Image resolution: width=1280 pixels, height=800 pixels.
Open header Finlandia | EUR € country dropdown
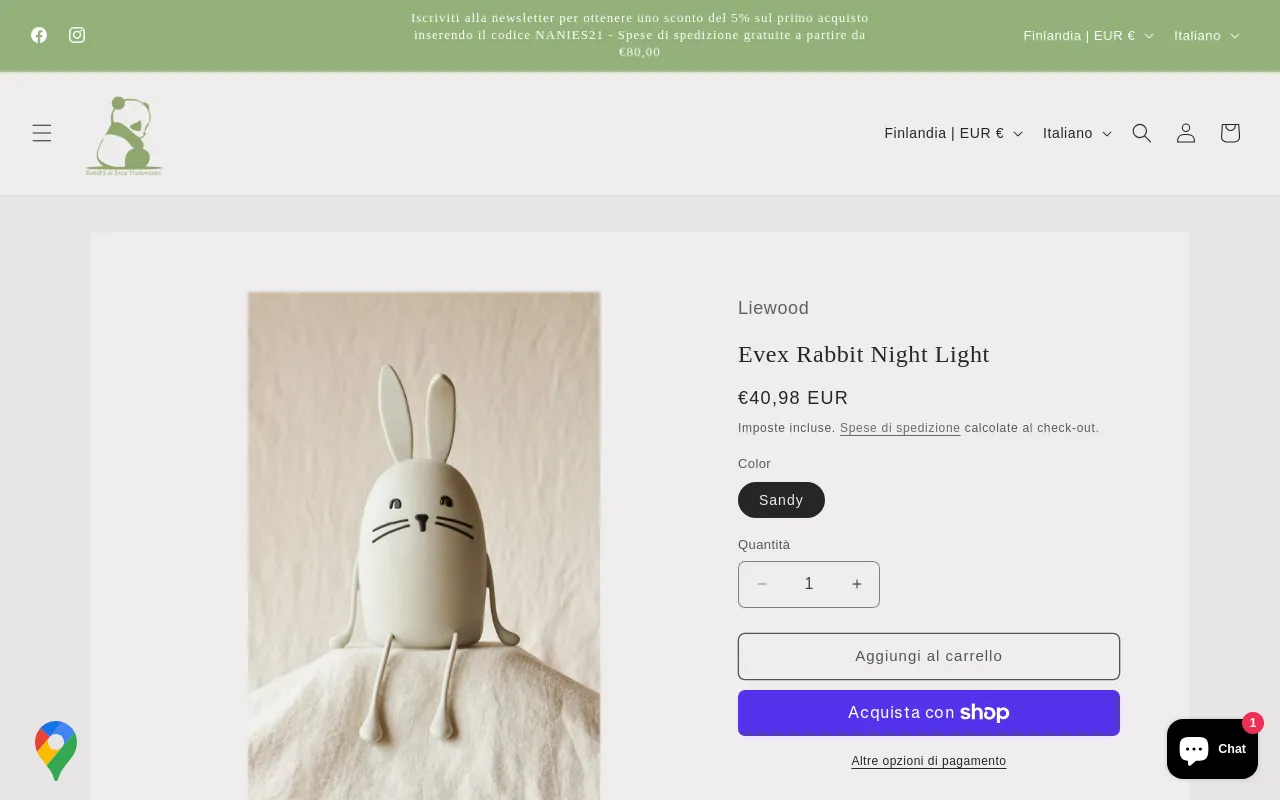coord(953,133)
